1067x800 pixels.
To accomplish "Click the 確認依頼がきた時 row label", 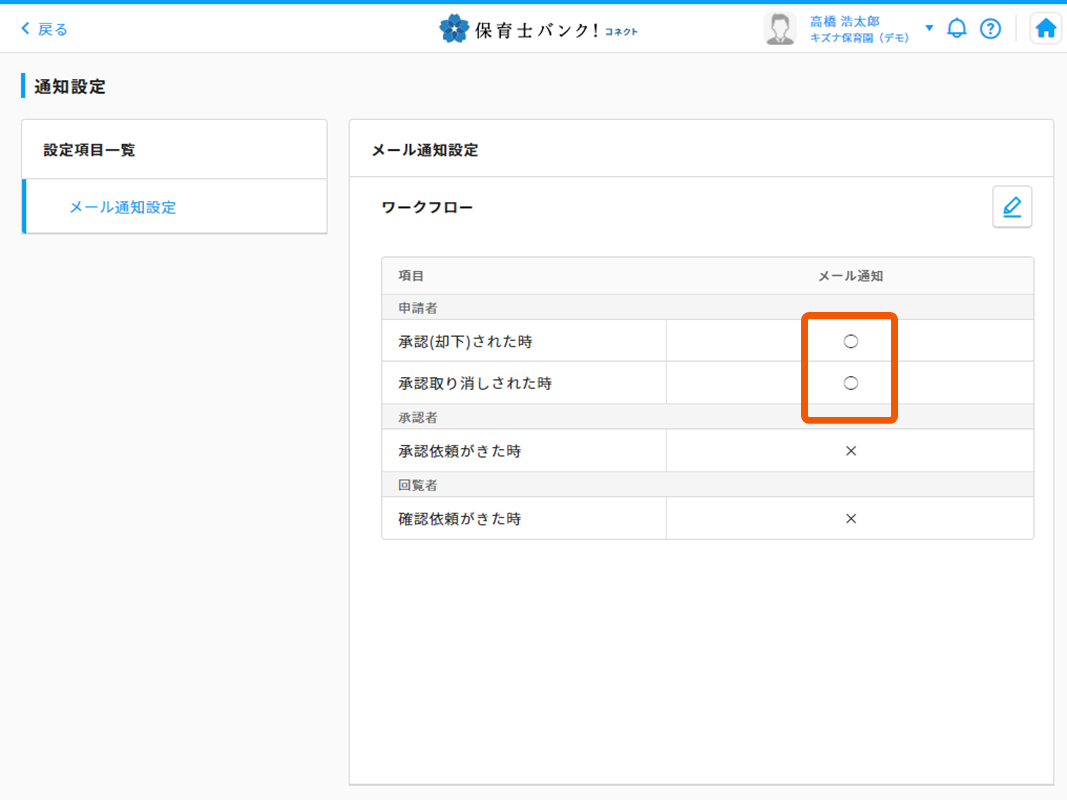I will pos(460,519).
